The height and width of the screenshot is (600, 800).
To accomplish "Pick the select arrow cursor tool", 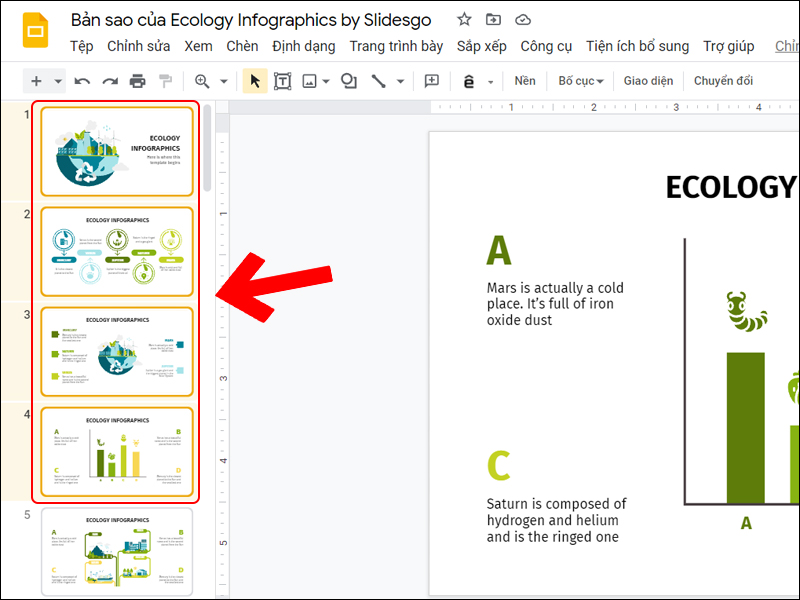I will (255, 81).
